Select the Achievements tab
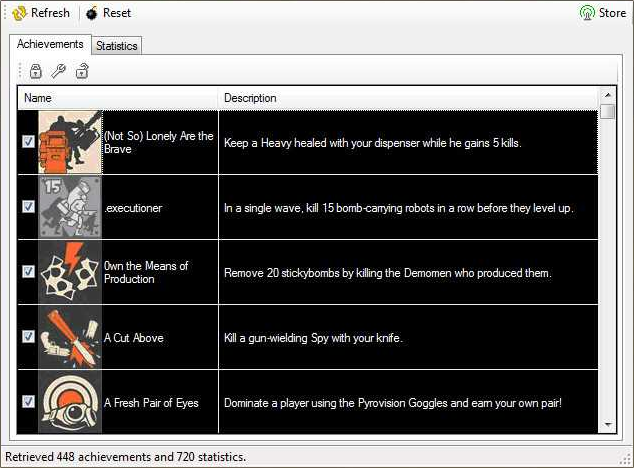Image resolution: width=634 pixels, height=468 pixels. pyautogui.click(x=50, y=44)
